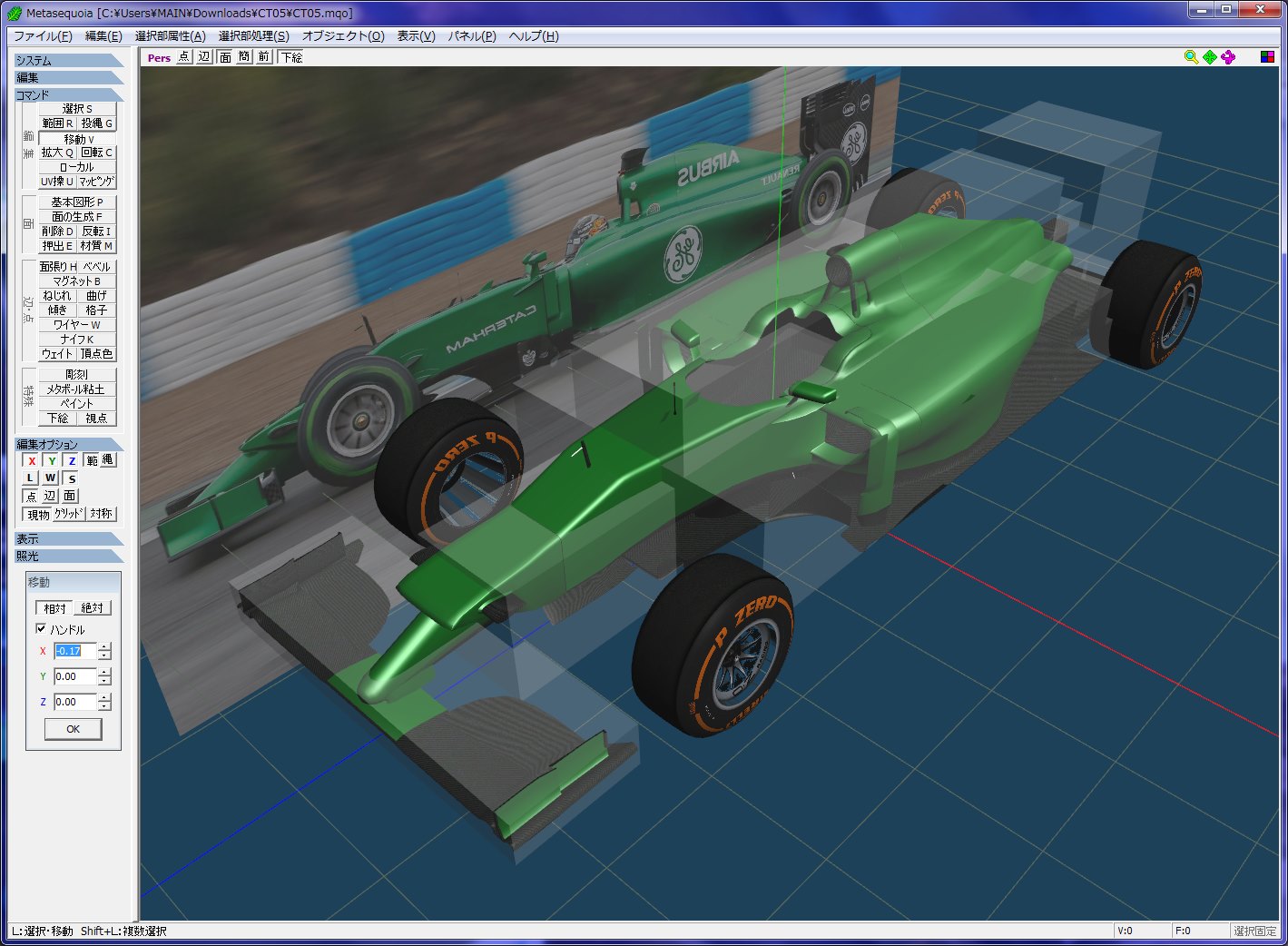Expand the システム panel header

click(x=68, y=60)
